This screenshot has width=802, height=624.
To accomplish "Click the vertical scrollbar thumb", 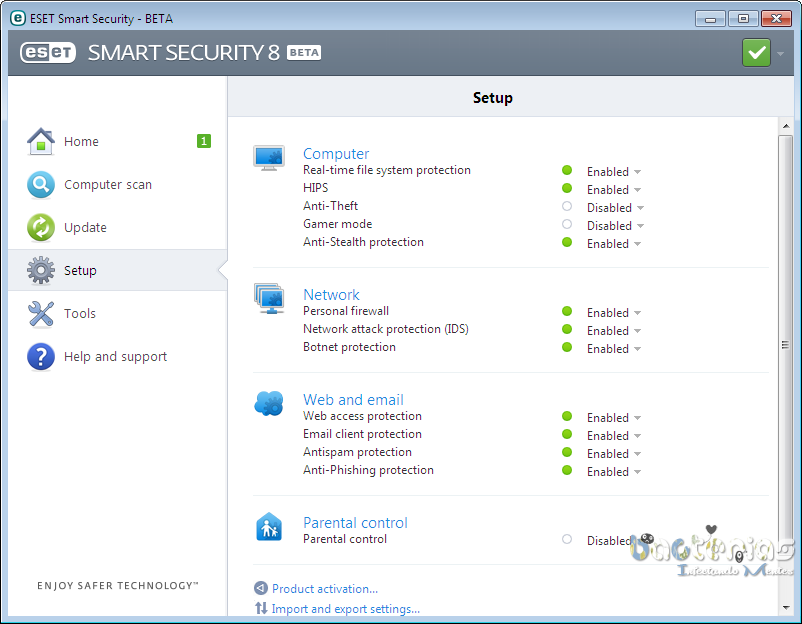I will pyautogui.click(x=785, y=344).
